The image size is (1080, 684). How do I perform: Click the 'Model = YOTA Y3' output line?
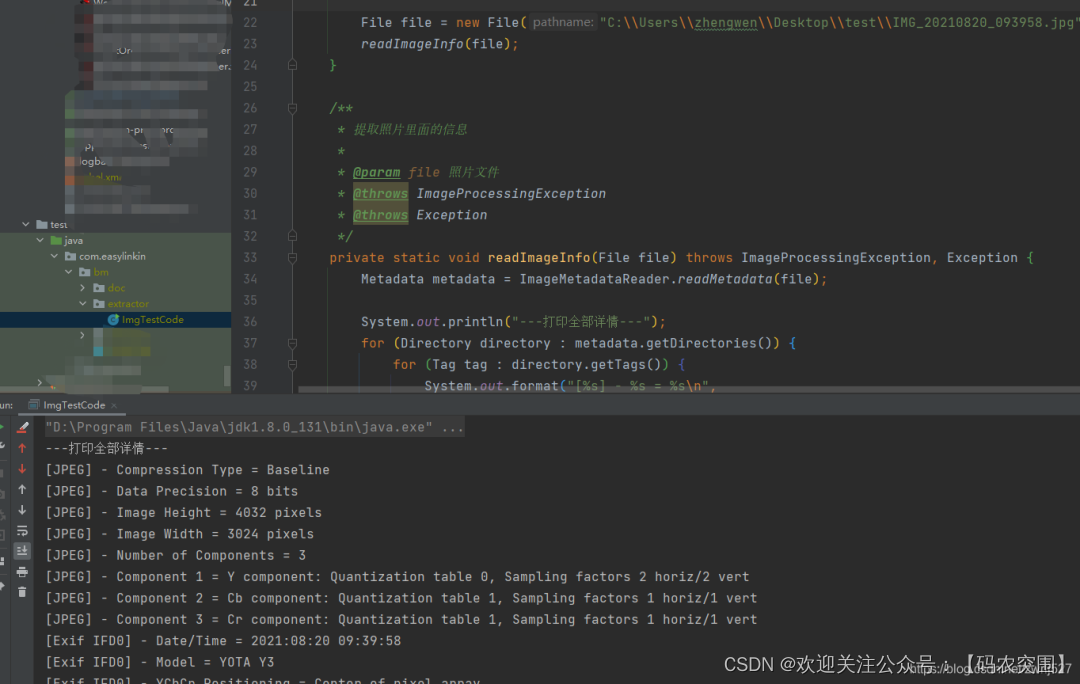click(160, 662)
